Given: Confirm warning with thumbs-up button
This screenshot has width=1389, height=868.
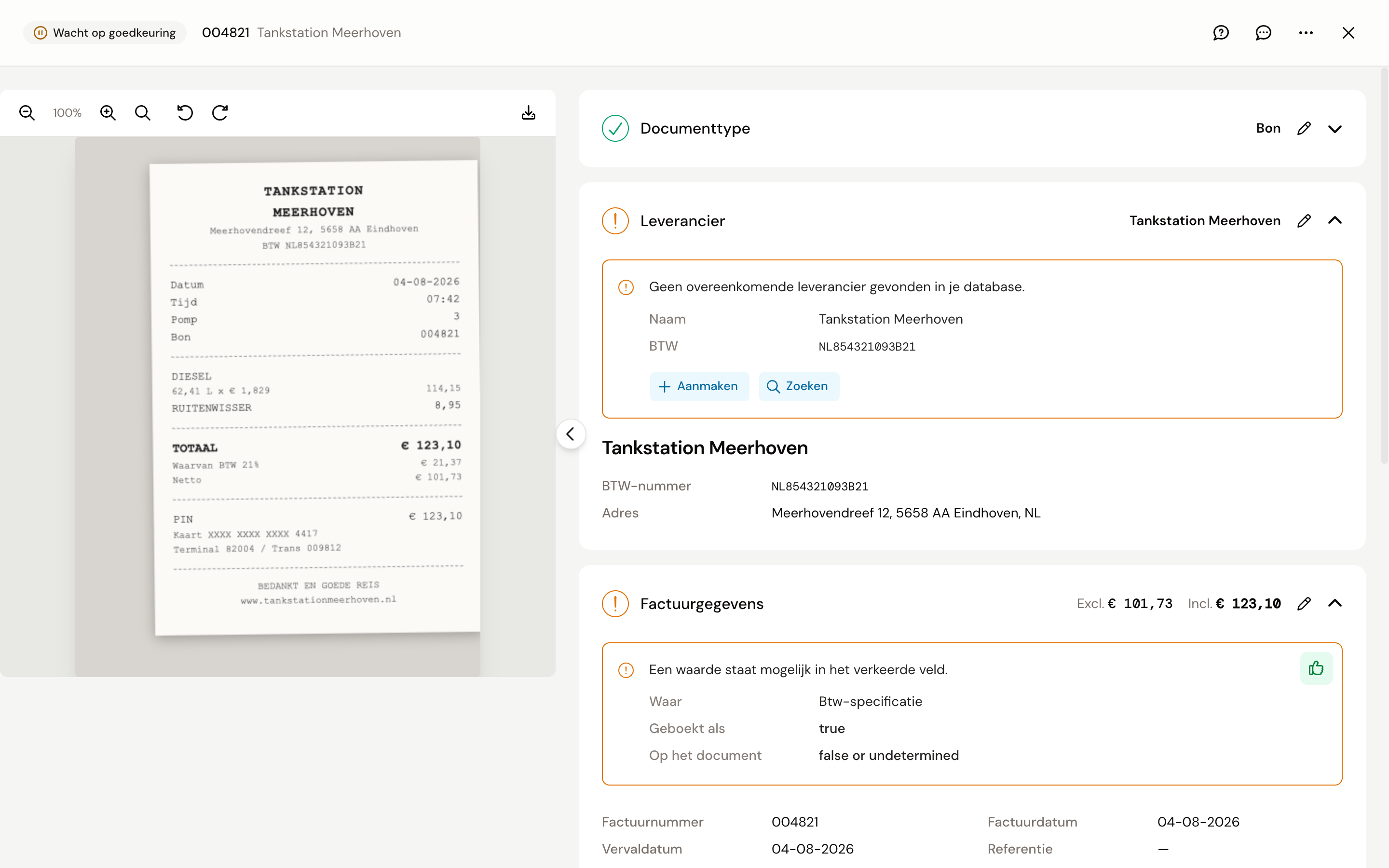Looking at the screenshot, I should (x=1316, y=668).
